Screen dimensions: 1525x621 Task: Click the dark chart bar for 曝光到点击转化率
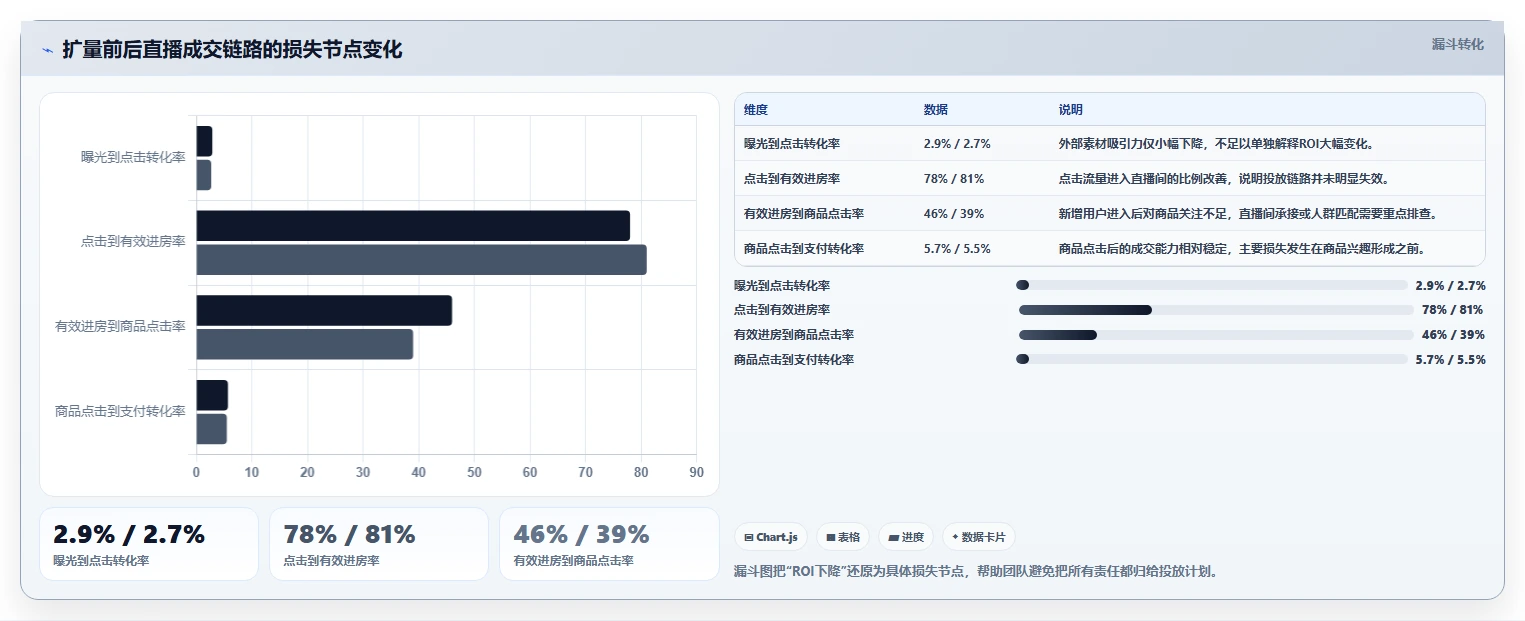pos(204,141)
